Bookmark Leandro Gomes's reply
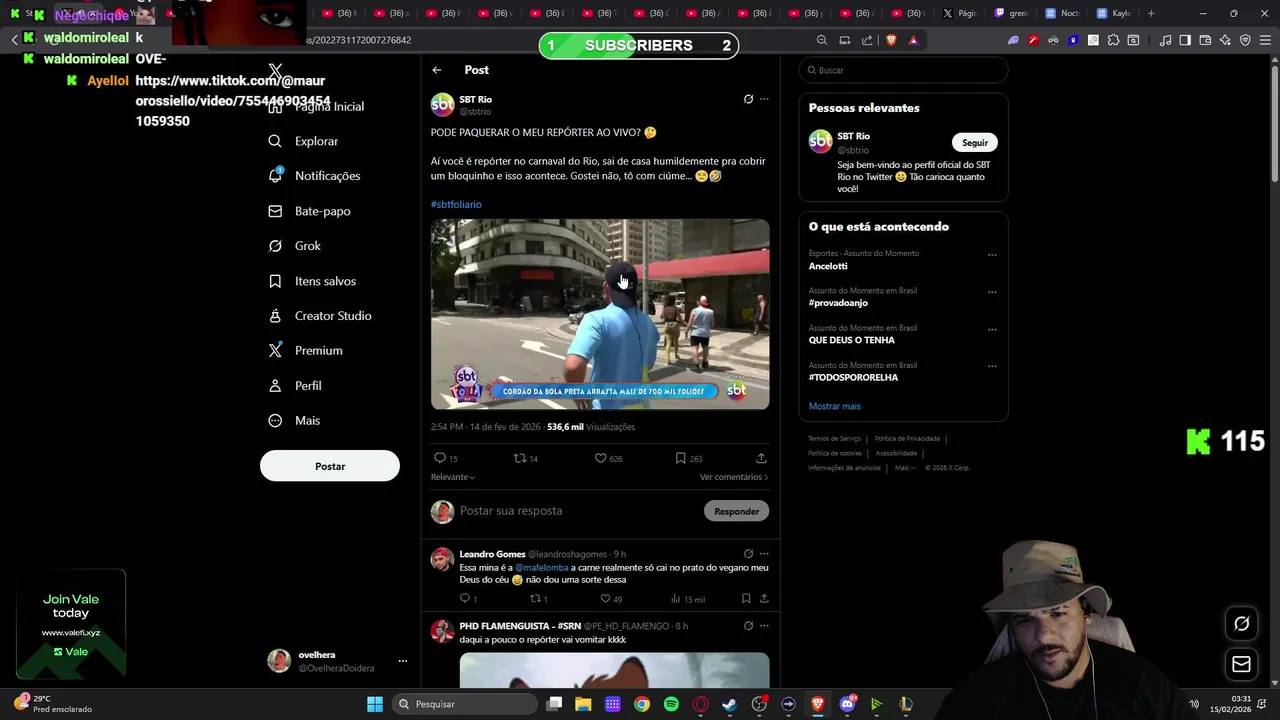Viewport: 1280px width, 720px height. pyautogui.click(x=746, y=599)
